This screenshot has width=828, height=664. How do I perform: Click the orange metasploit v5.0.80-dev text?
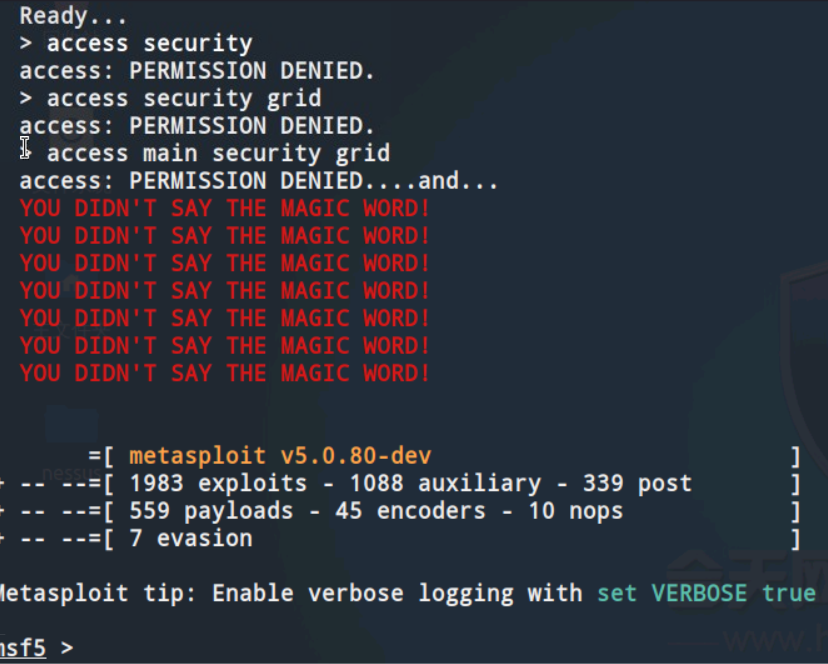point(280,456)
